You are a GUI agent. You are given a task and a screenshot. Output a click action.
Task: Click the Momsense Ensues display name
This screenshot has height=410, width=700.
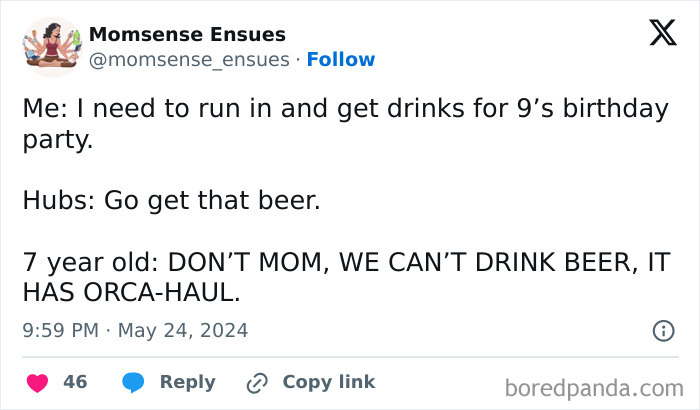(187, 35)
